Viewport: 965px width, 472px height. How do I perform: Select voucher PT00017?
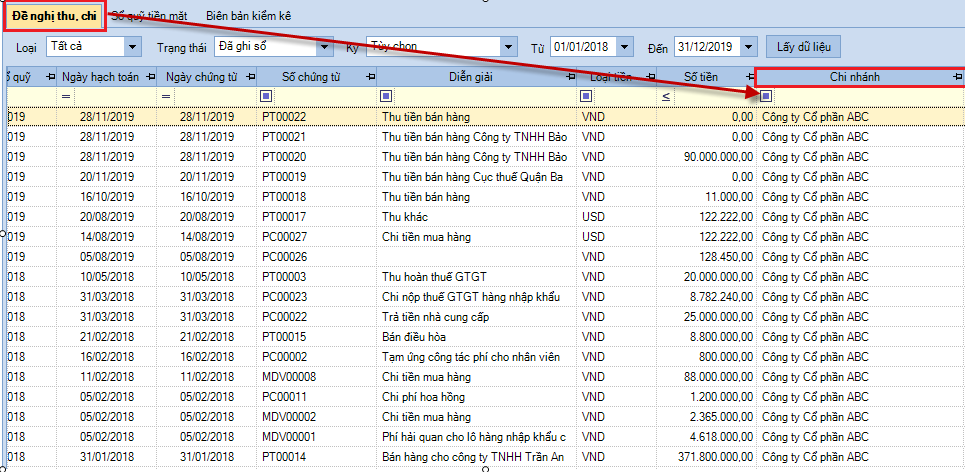(x=284, y=217)
